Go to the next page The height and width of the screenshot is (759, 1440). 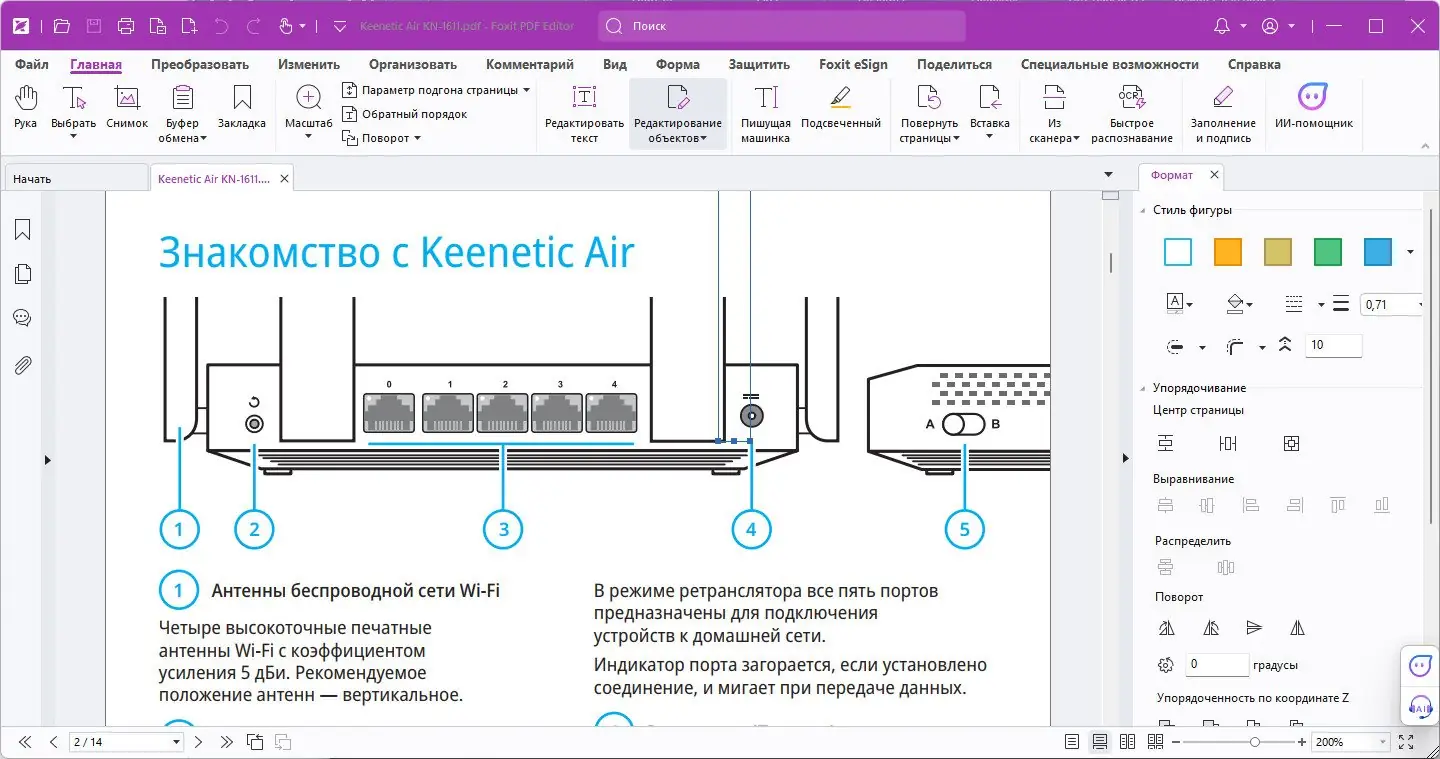click(x=198, y=742)
